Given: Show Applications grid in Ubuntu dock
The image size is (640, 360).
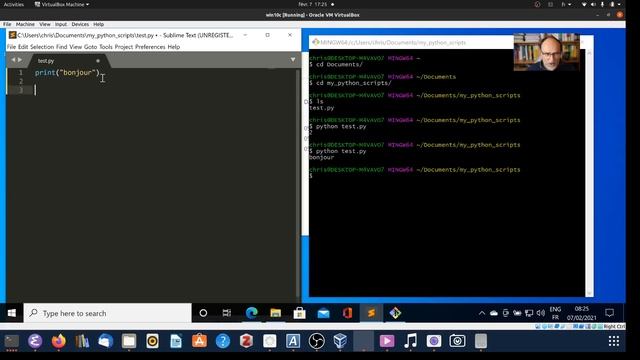Looking at the screenshot, I should 614,341.
